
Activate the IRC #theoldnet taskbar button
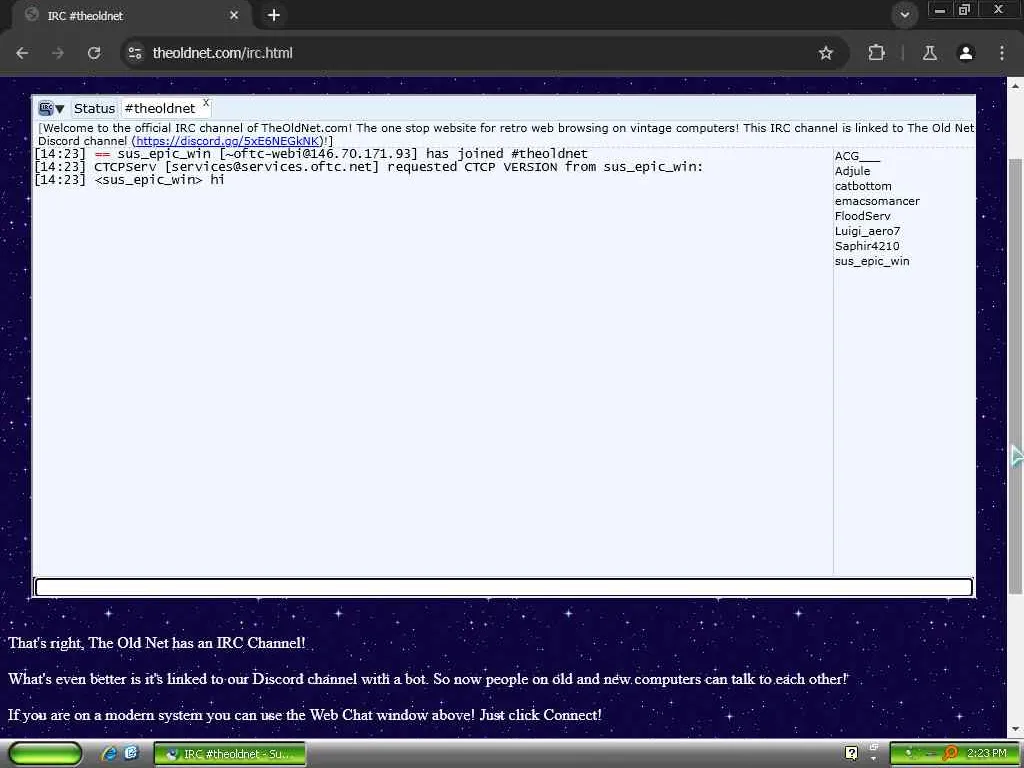[230, 754]
